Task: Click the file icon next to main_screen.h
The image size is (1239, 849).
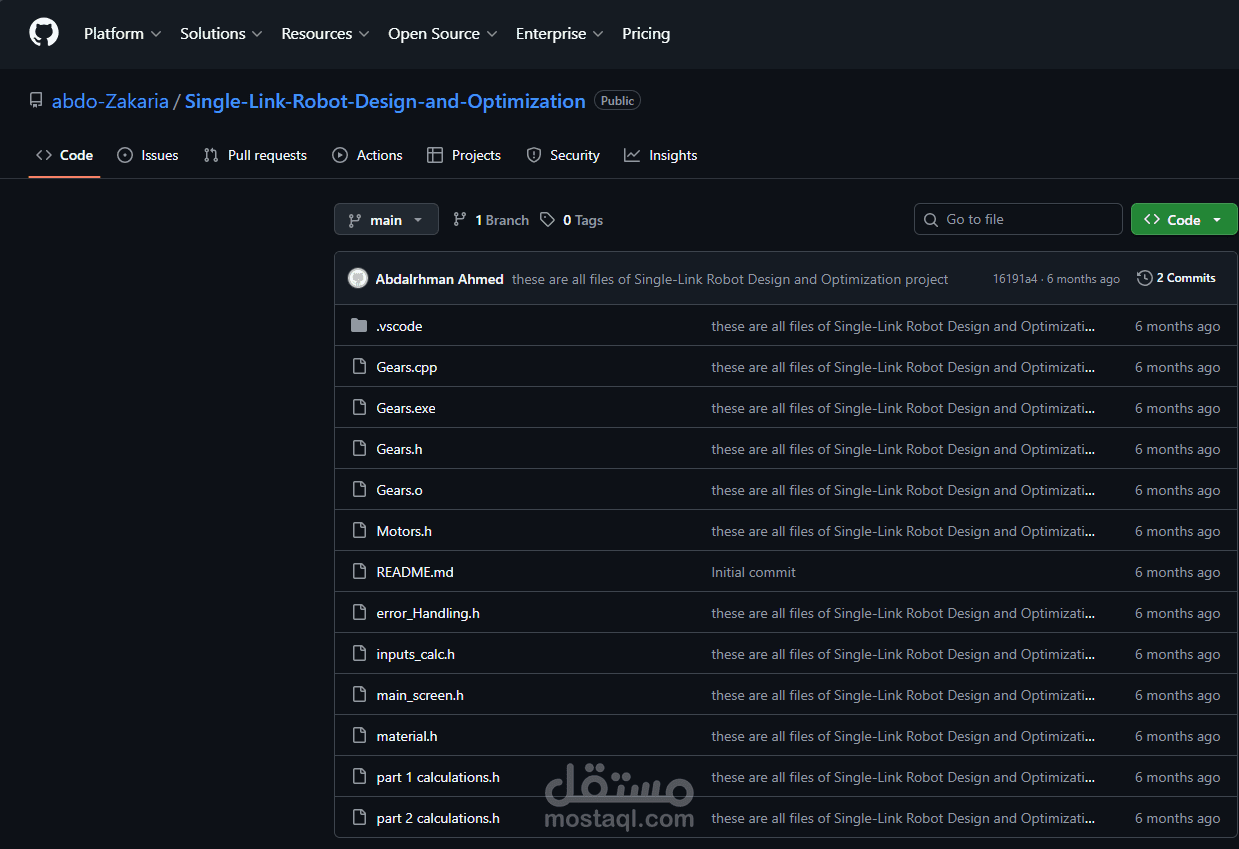Action: pyautogui.click(x=359, y=695)
